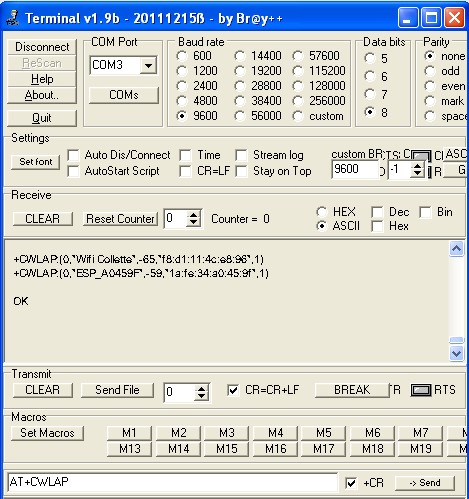Switch receive display to ASCII
The width and height of the screenshot is (469, 499).
(321, 226)
